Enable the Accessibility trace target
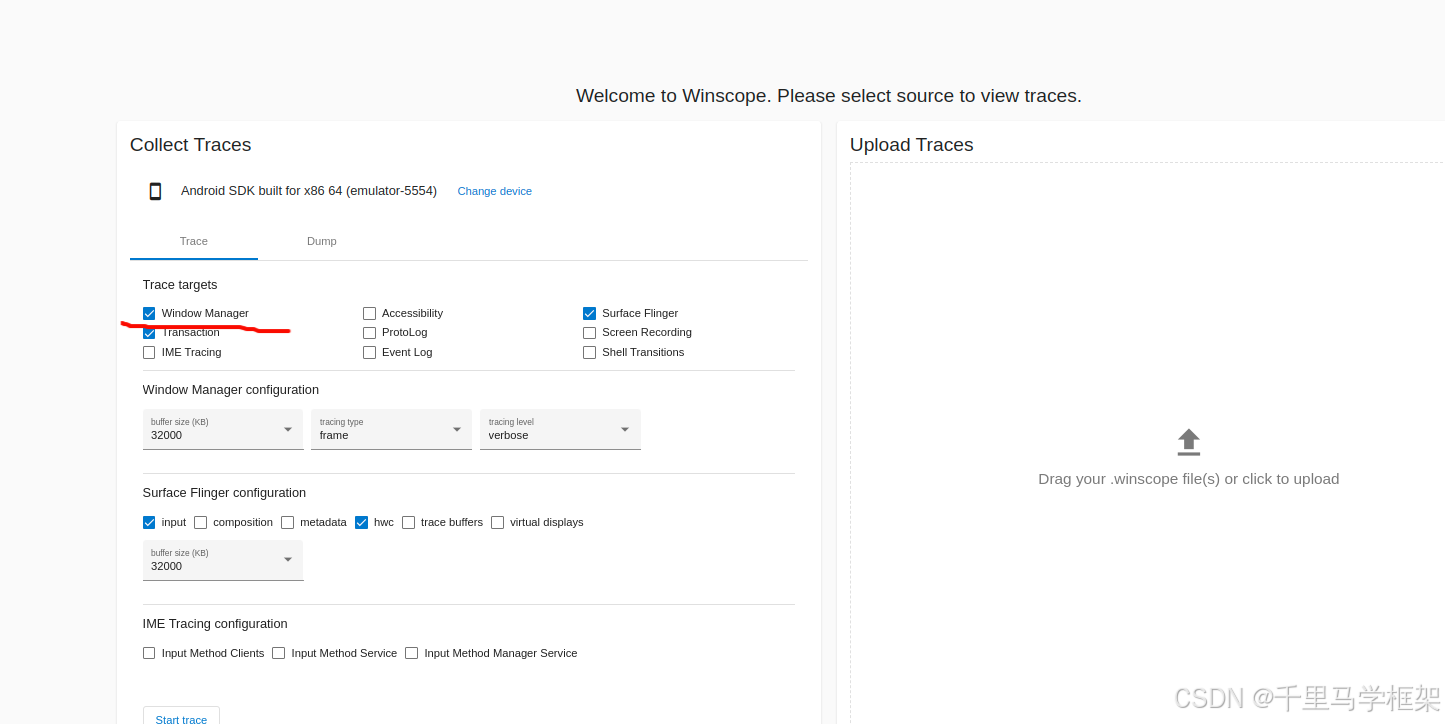The height and width of the screenshot is (724, 1445). [x=369, y=313]
